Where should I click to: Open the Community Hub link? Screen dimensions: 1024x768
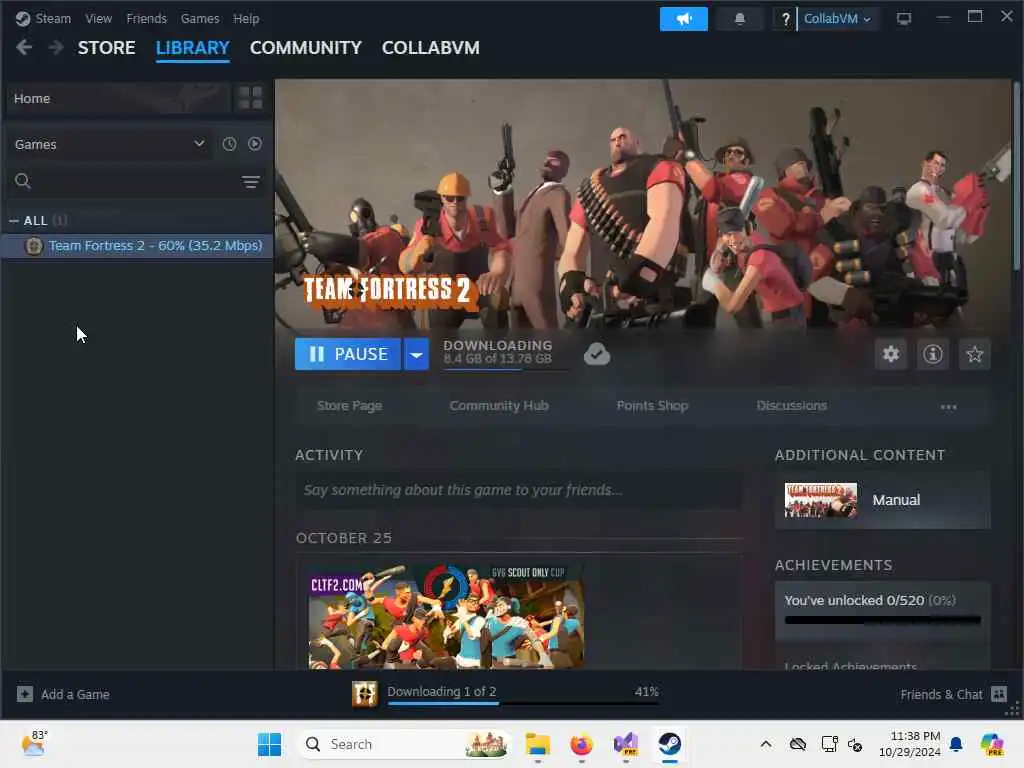coord(499,406)
